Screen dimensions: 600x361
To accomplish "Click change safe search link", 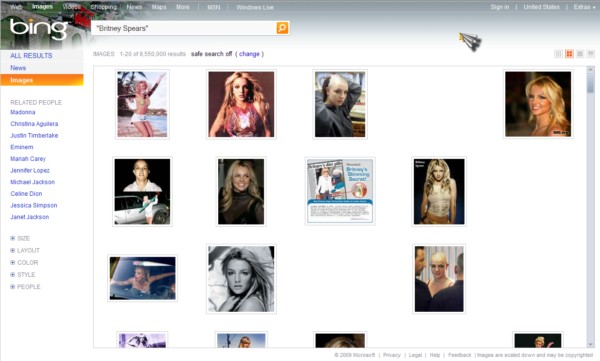I will click(249, 54).
